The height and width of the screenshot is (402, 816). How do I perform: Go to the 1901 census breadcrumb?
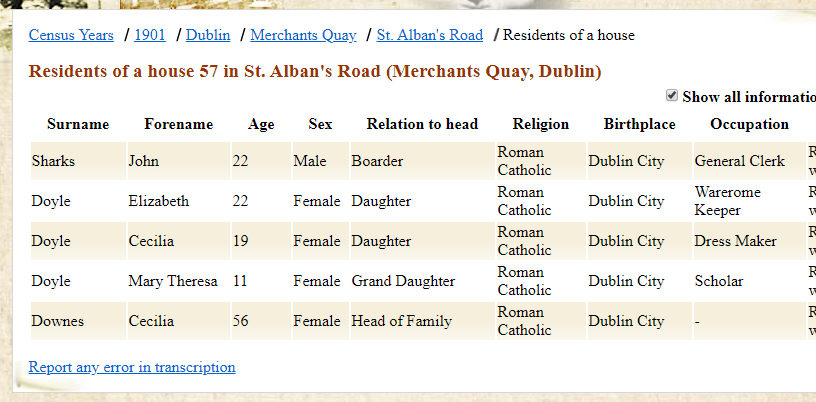click(x=150, y=35)
